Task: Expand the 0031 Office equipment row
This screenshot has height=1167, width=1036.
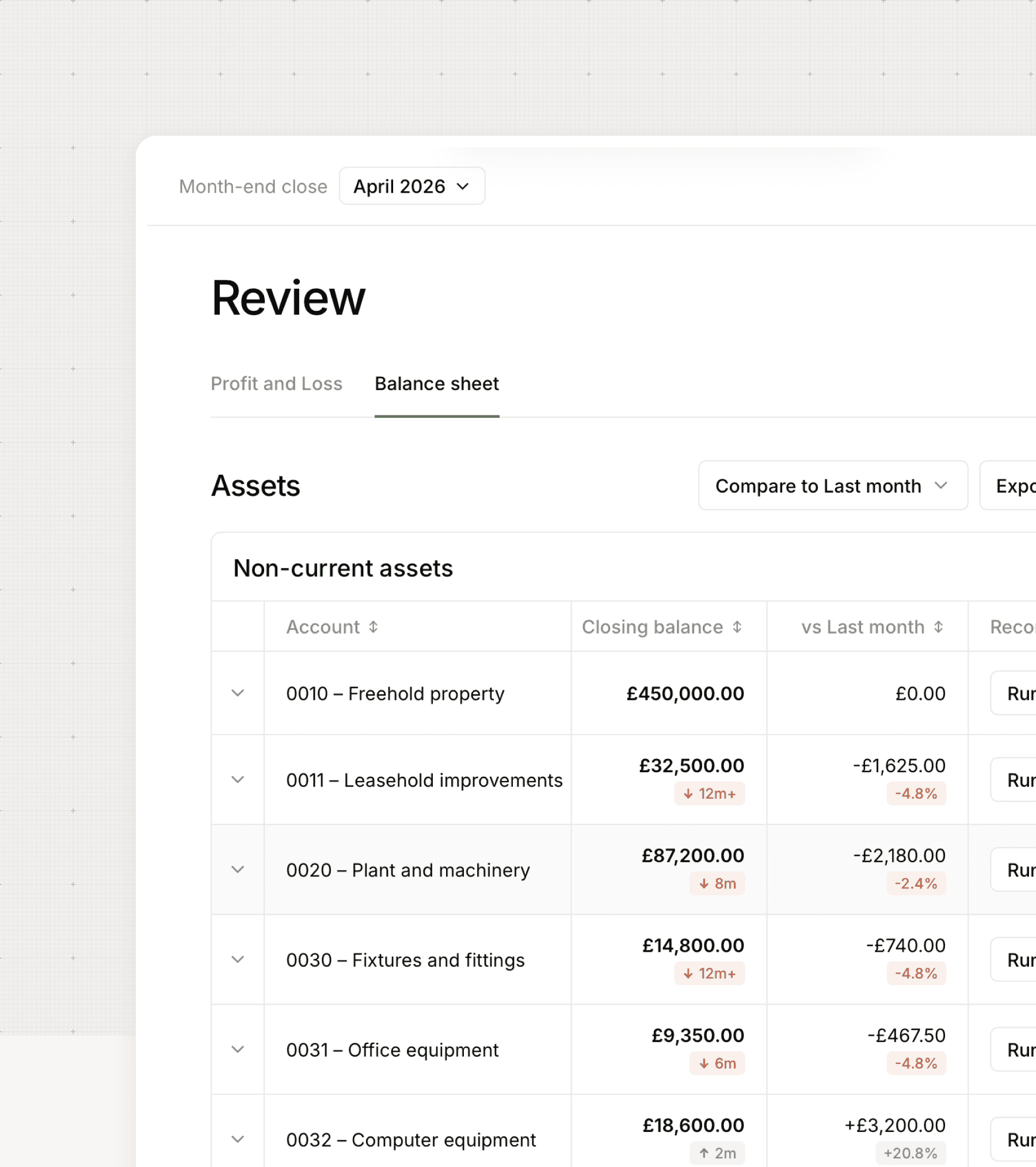Action: pos(238,1049)
